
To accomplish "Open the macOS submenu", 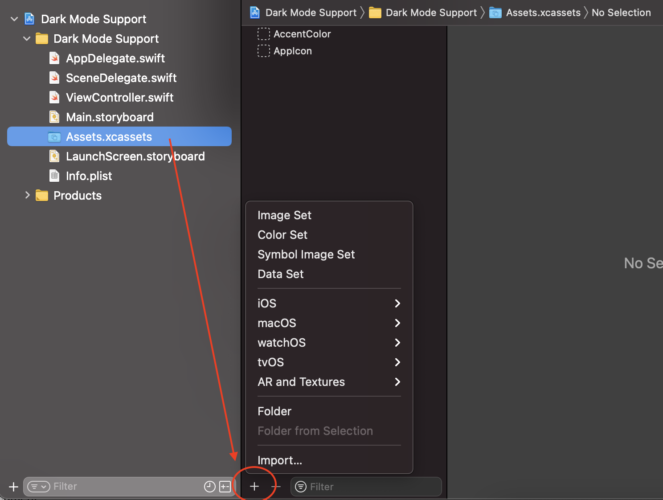I will tap(329, 323).
